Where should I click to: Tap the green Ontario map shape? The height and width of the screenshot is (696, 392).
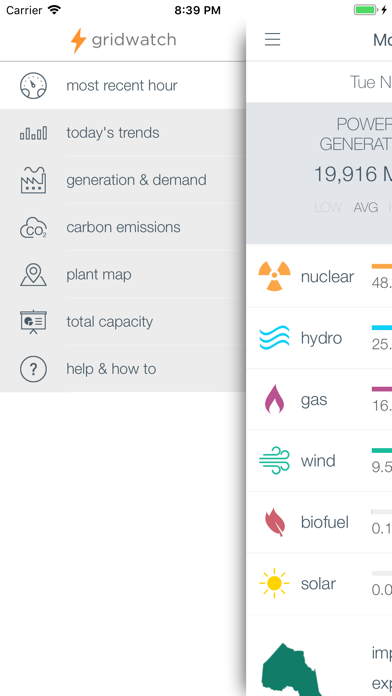(x=291, y=669)
